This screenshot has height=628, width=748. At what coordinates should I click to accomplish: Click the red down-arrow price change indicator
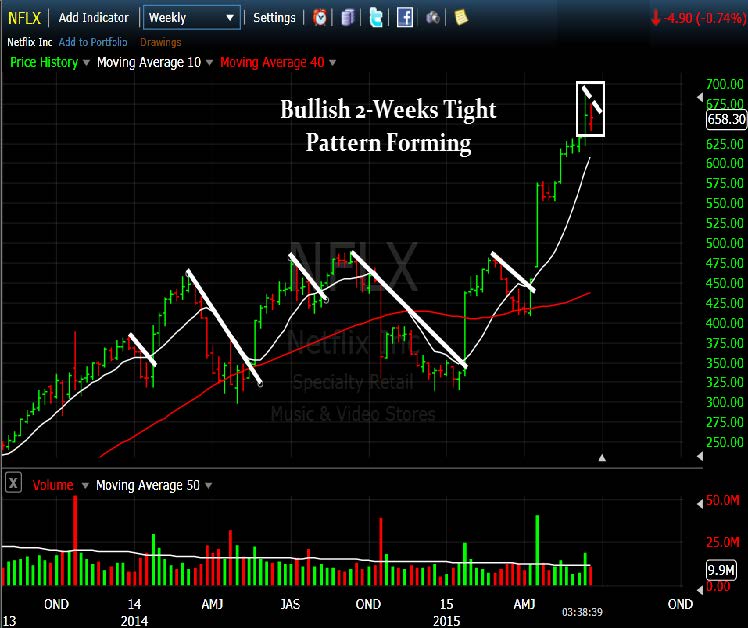point(655,18)
